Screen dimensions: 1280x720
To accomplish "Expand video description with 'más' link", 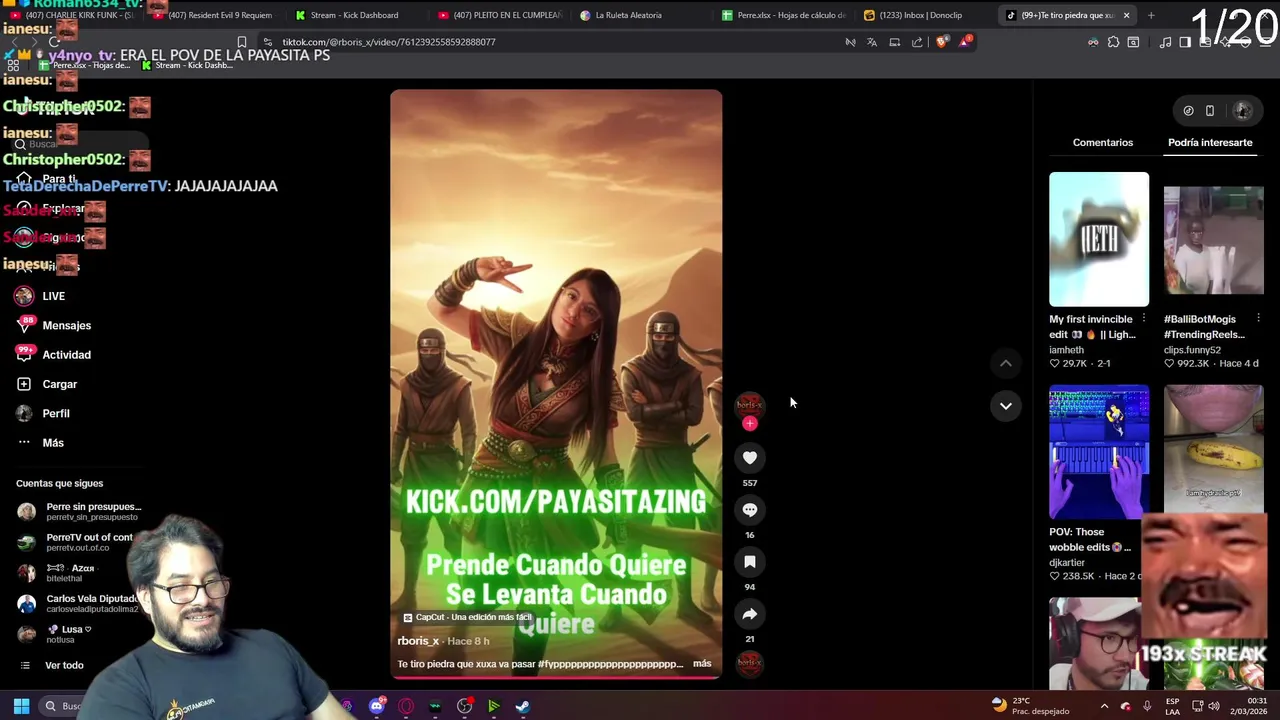I will [x=702, y=664].
